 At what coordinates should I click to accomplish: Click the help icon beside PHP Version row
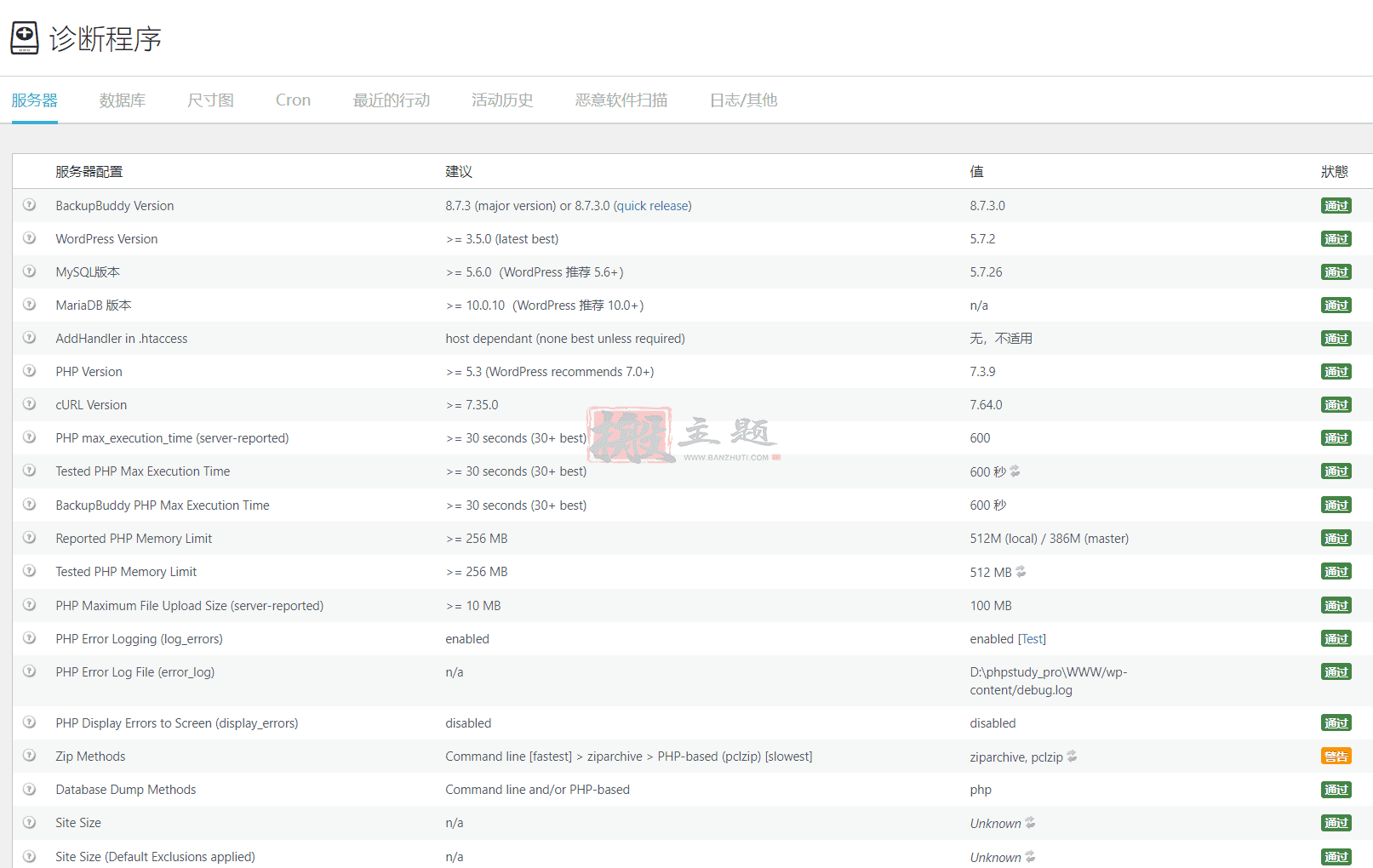(x=29, y=371)
